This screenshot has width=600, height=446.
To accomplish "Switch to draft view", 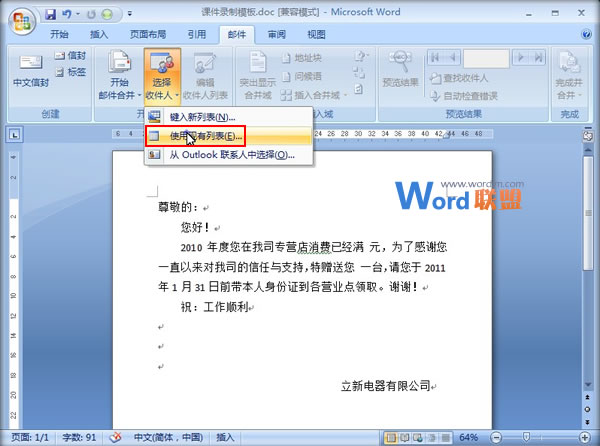I will tap(445, 437).
